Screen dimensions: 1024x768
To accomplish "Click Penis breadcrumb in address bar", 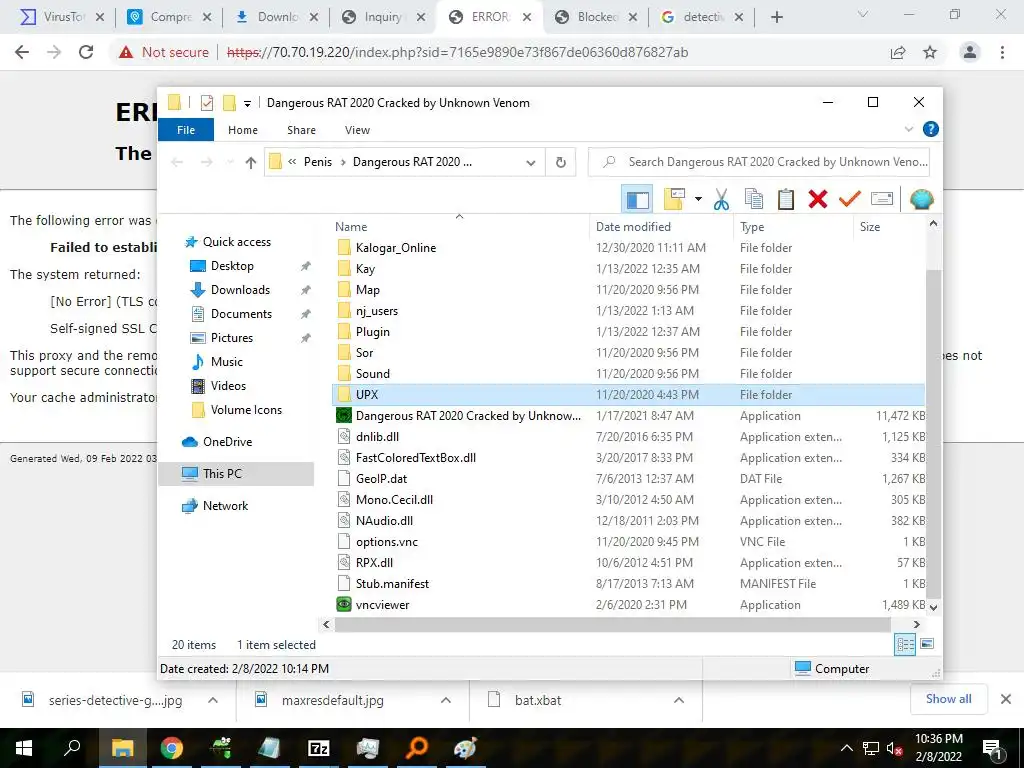I will (317, 163).
